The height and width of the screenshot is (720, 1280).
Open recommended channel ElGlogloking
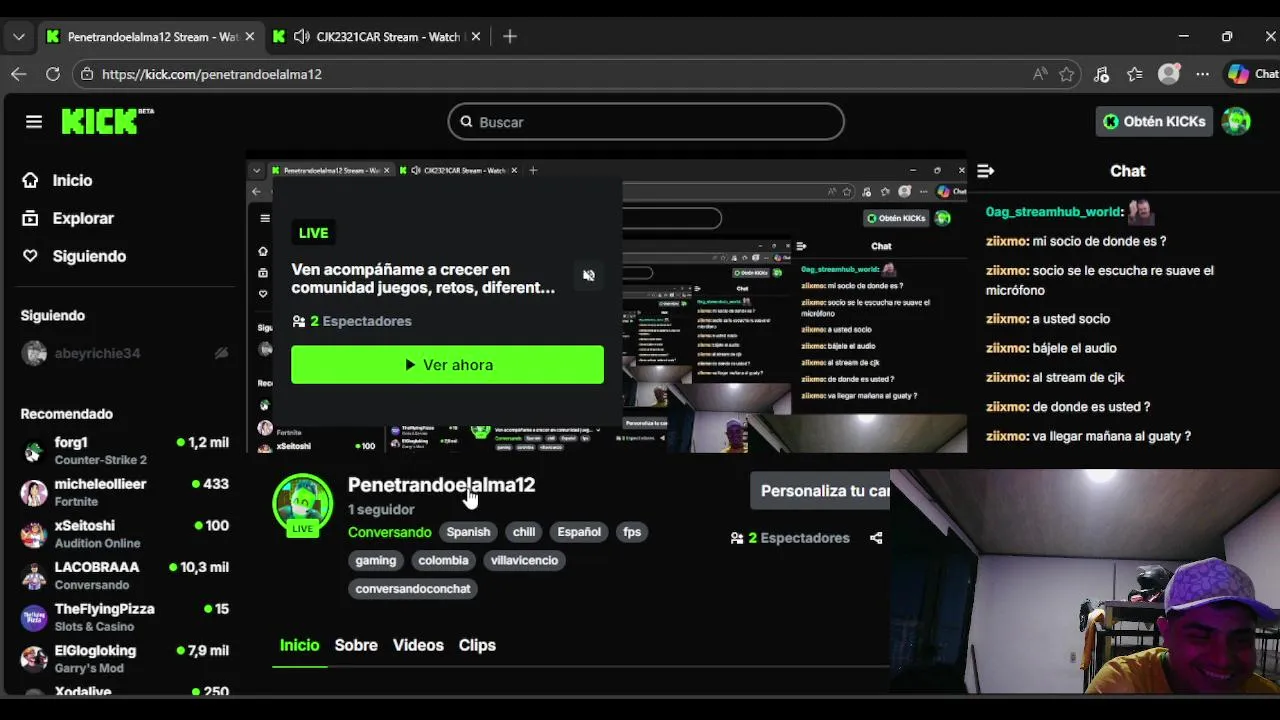(125, 659)
